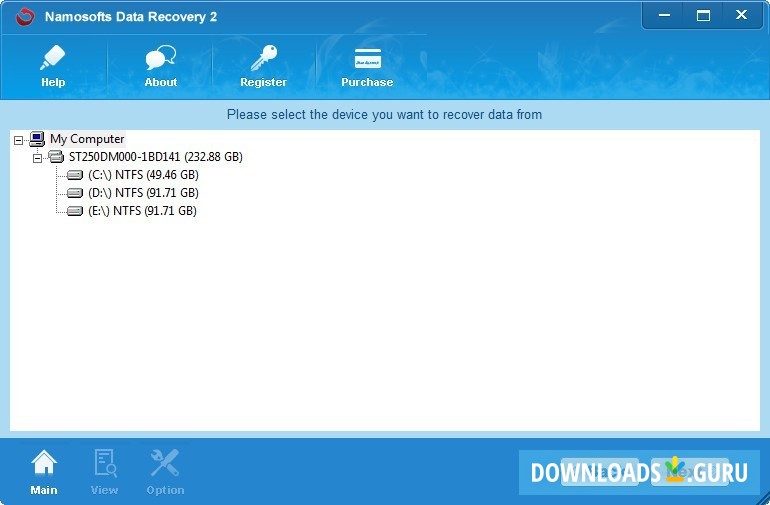Close the Namosofts Data Recovery window
This screenshot has height=505, width=770.
[x=742, y=15]
